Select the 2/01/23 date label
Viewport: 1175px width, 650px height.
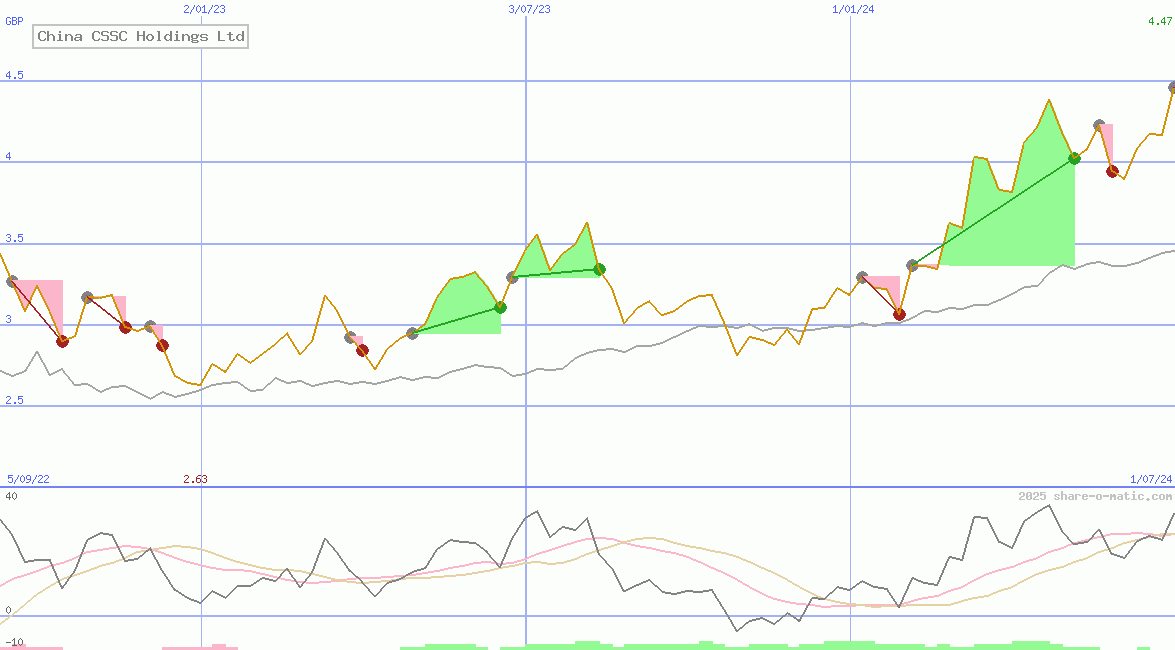click(x=204, y=9)
